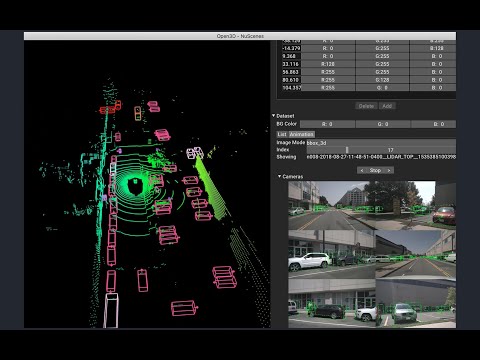
Task: Click the next frame '>' arrow
Action: tap(389, 170)
